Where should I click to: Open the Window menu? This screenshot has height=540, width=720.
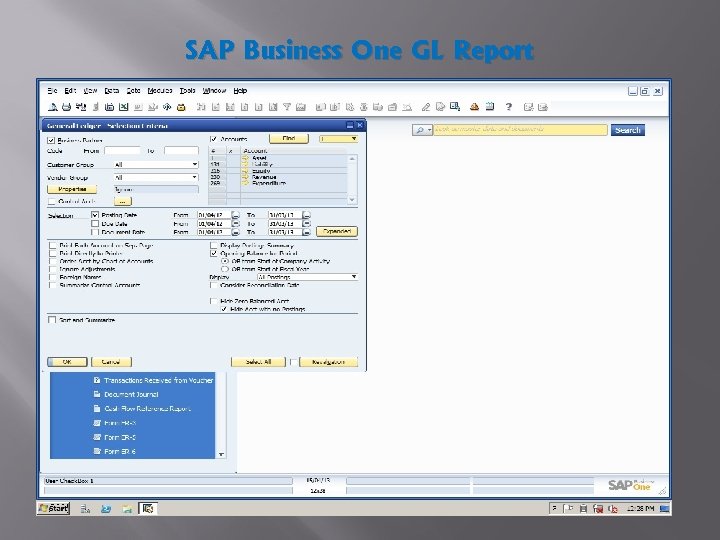pos(214,90)
